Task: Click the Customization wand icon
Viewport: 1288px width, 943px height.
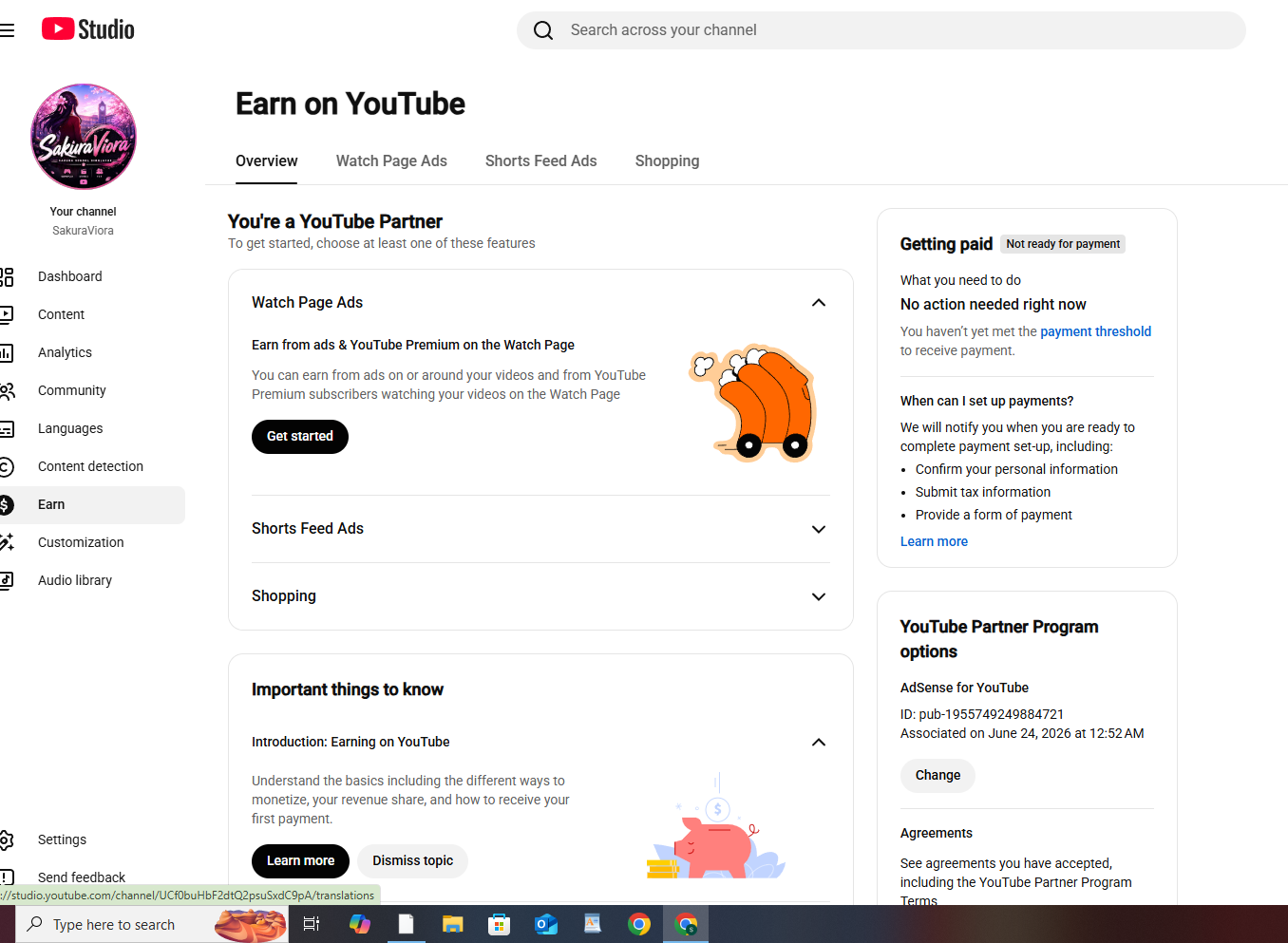Action: click(7, 542)
